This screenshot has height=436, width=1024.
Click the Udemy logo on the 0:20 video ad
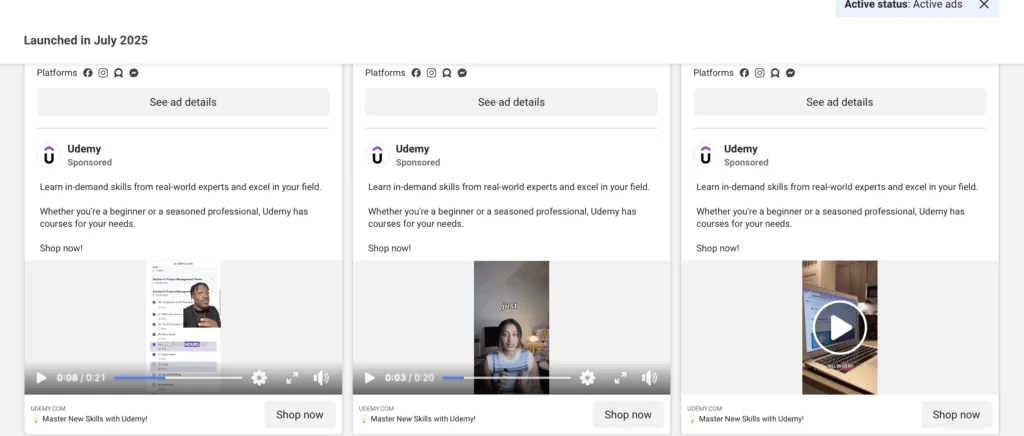click(377, 155)
